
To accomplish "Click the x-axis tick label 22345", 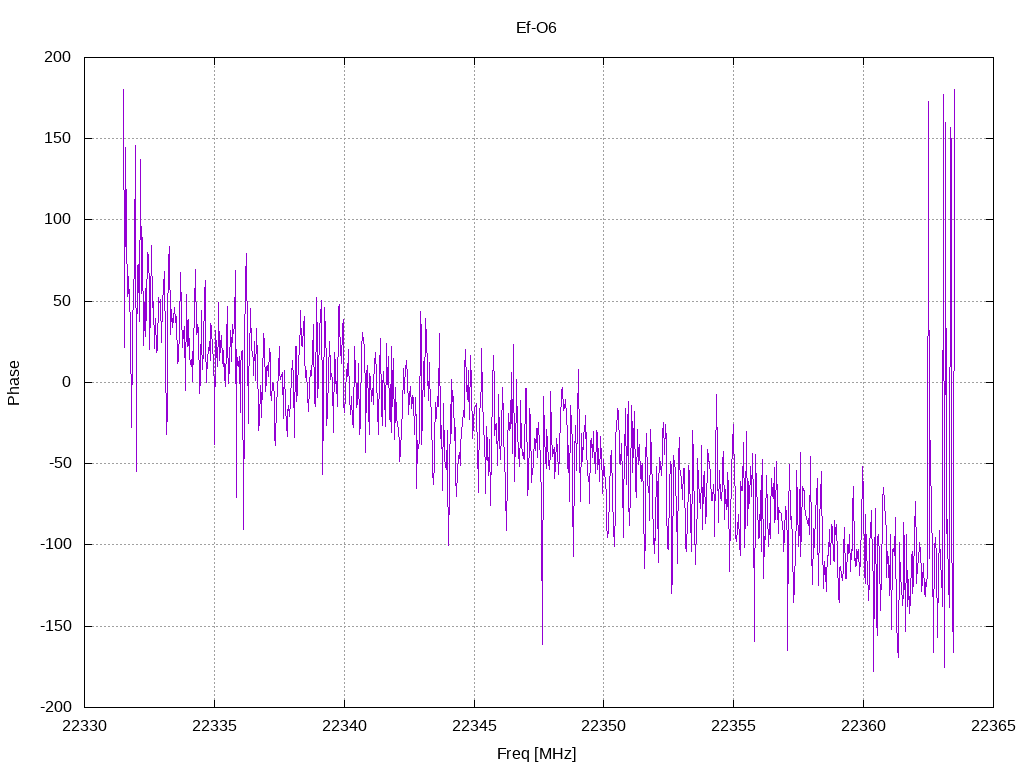I will [474, 726].
